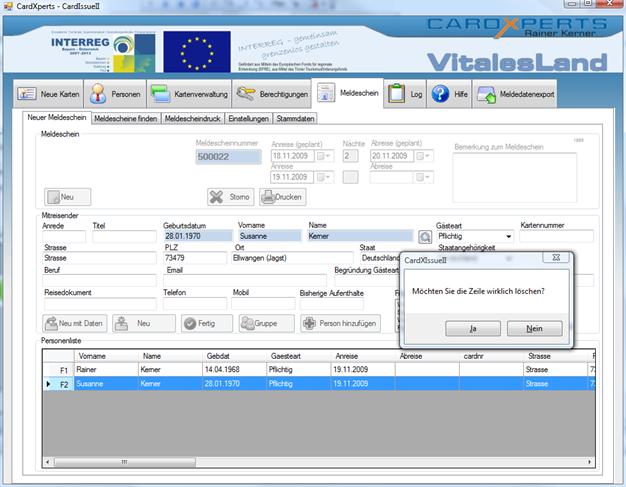The width and height of the screenshot is (626, 487).
Task: Click the Bisherige Aufenthalte field
Action: coord(332,304)
